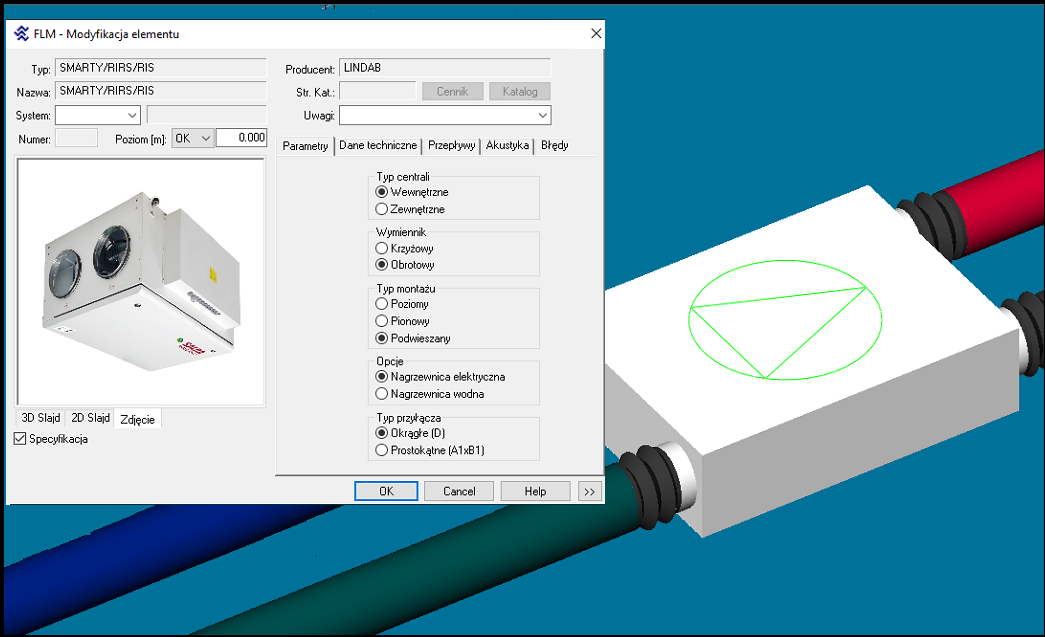Select Prostokątne (A1xB1) connection type

[381, 451]
